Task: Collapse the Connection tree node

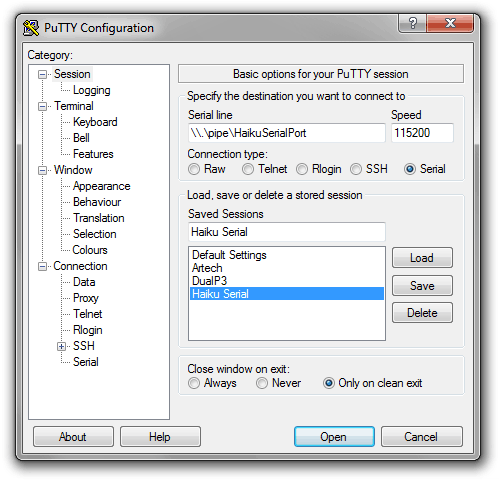Action: pos(42,267)
